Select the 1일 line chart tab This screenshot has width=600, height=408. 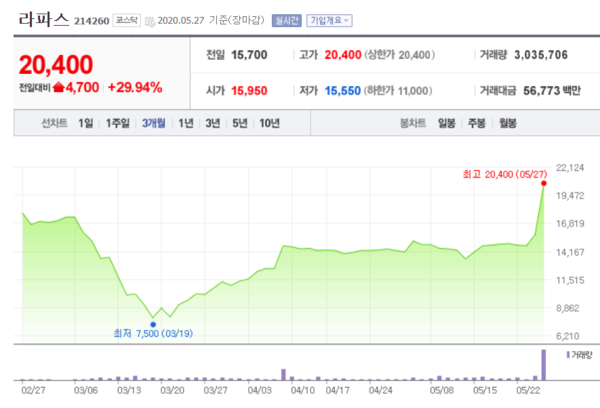point(86,123)
